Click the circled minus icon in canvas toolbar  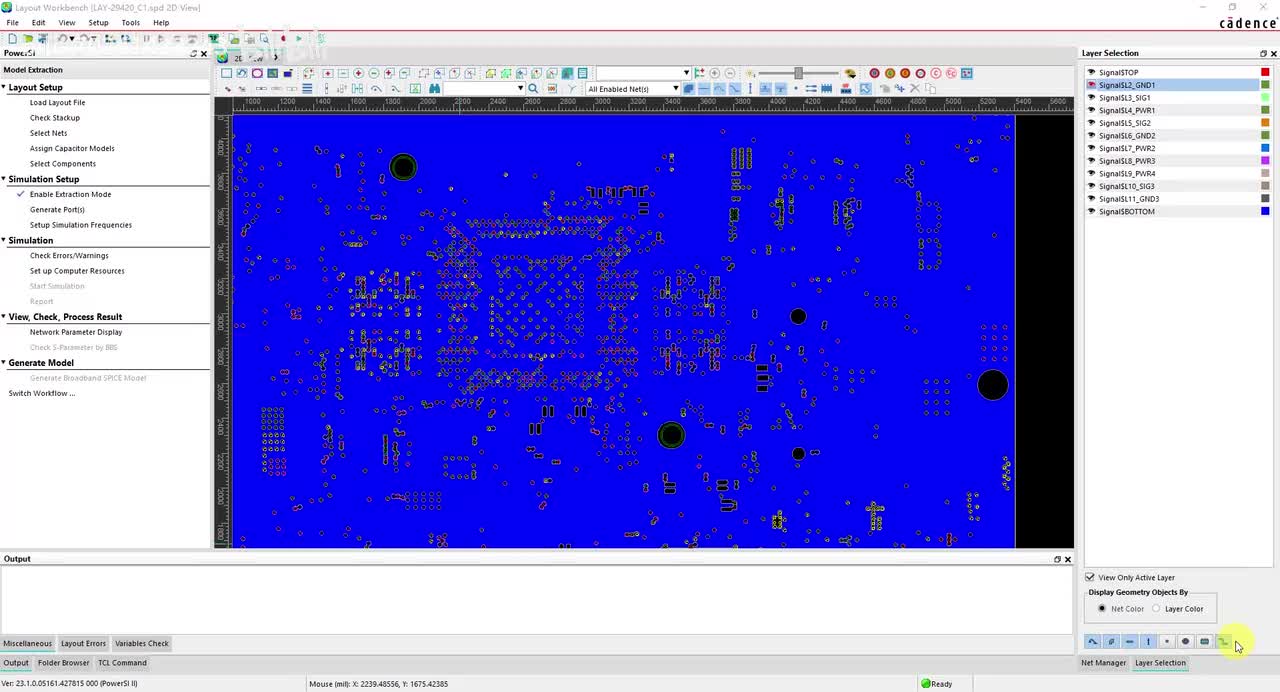pos(373,73)
